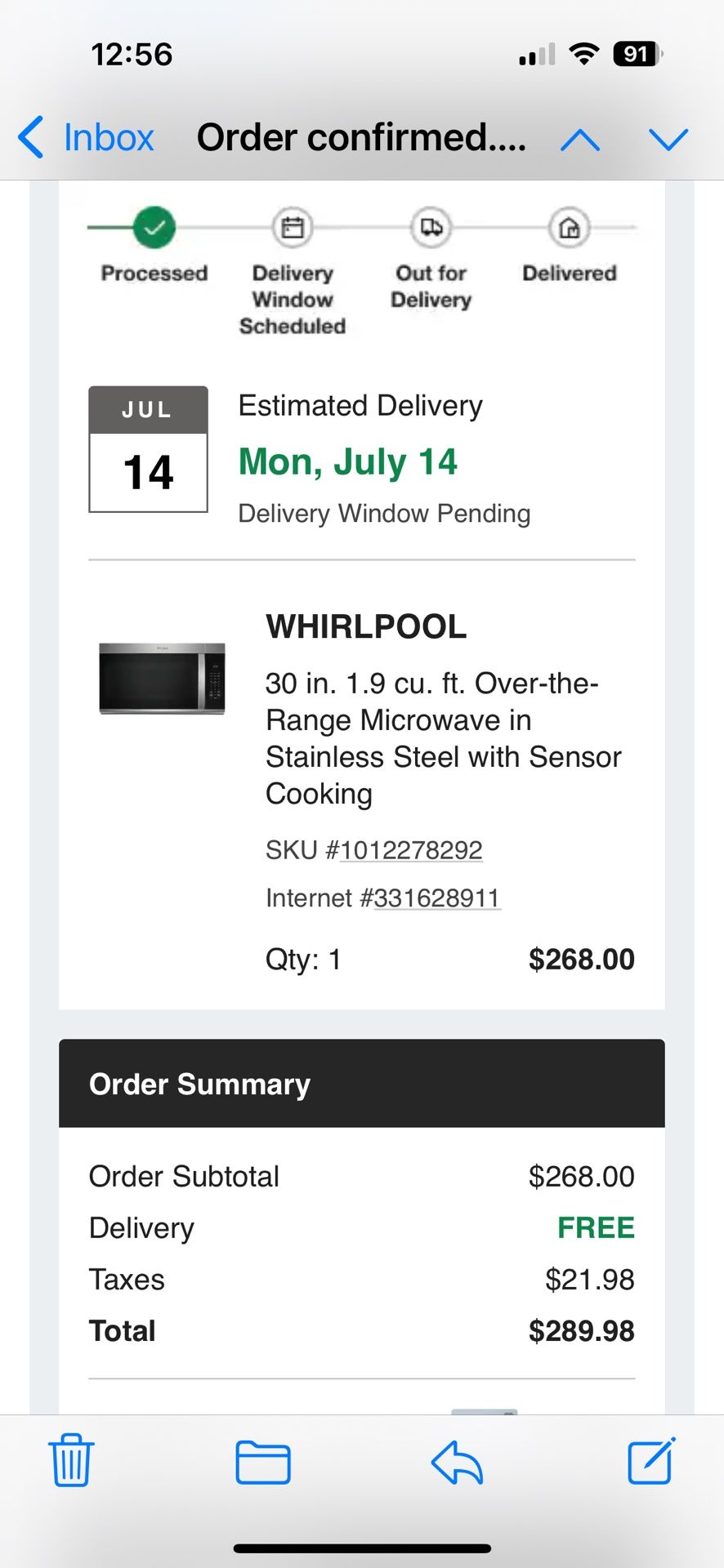The image size is (724, 1568).
Task: Tap the Whirlpool microwave product thumbnail
Action: coord(162,679)
